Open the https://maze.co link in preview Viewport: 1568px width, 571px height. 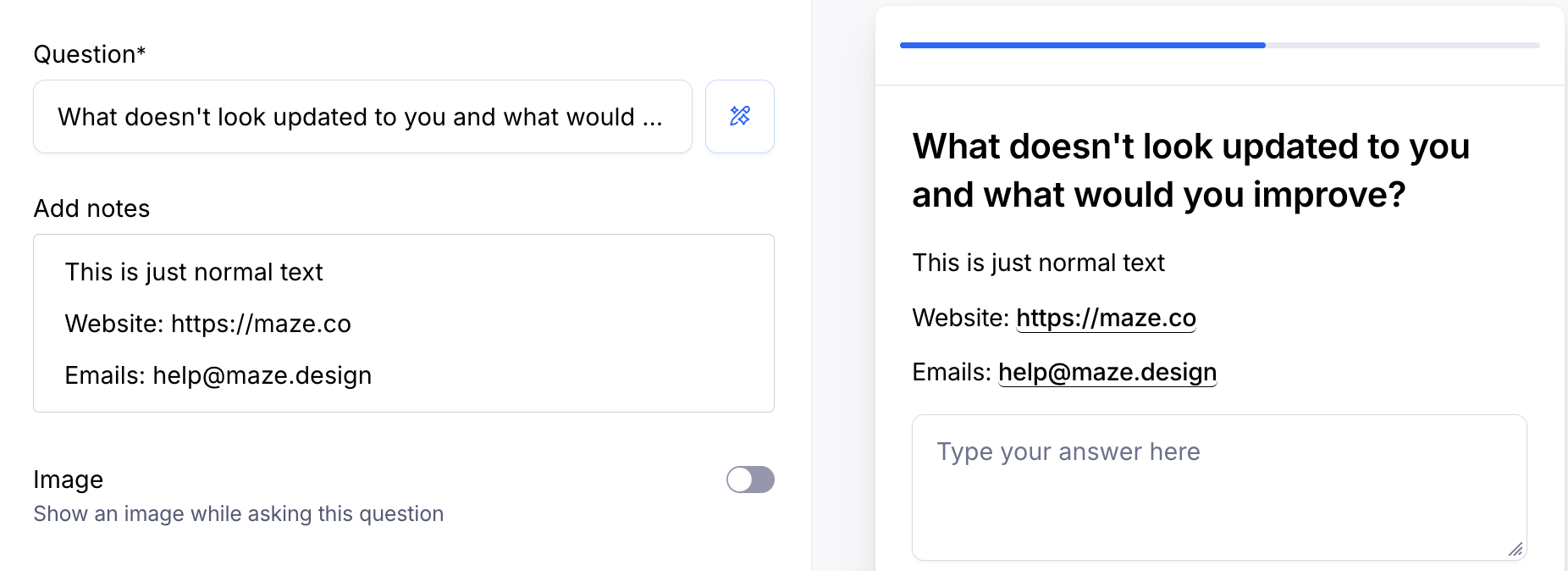[x=1106, y=318]
